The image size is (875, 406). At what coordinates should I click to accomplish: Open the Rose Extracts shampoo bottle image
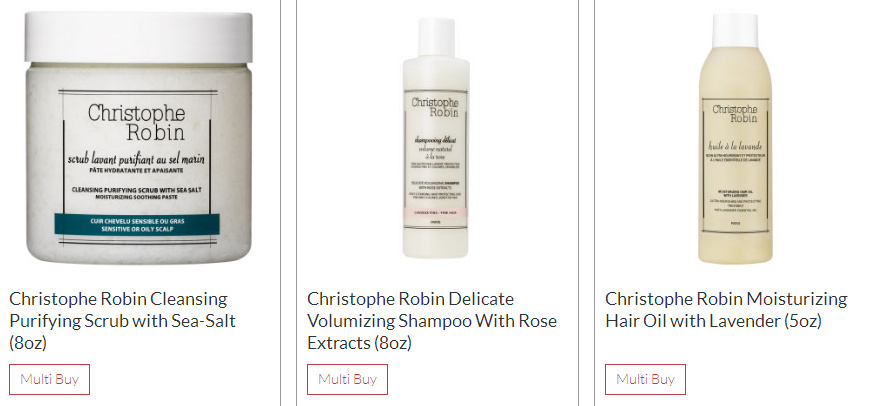[x=436, y=138]
